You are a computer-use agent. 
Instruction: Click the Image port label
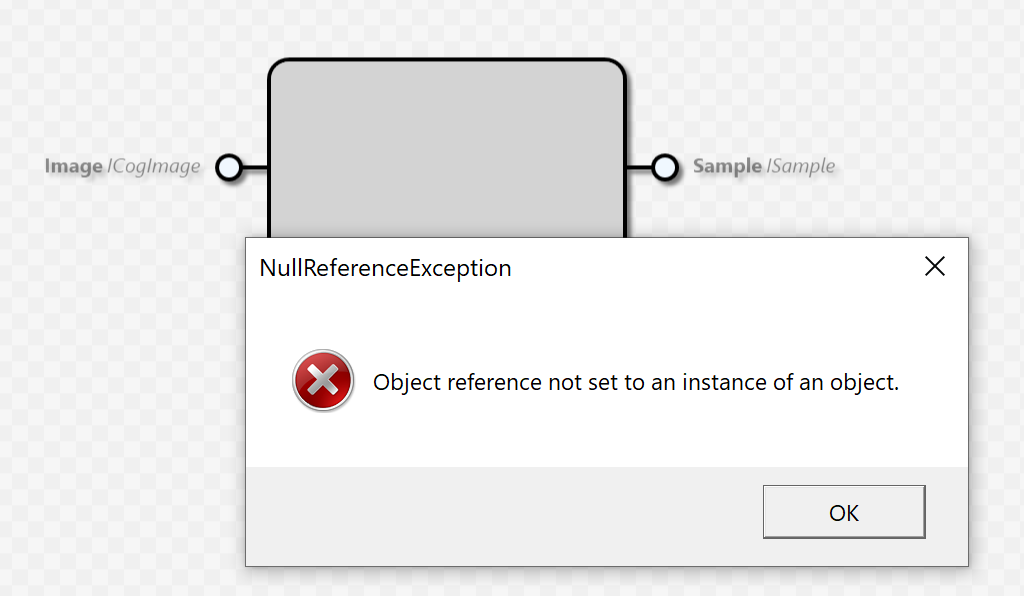point(73,166)
